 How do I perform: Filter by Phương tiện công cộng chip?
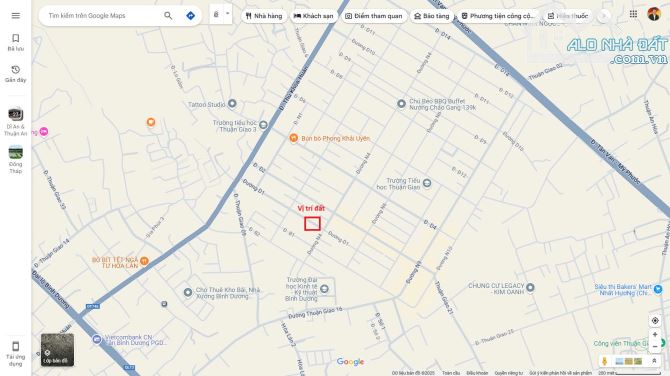pyautogui.click(x=498, y=16)
